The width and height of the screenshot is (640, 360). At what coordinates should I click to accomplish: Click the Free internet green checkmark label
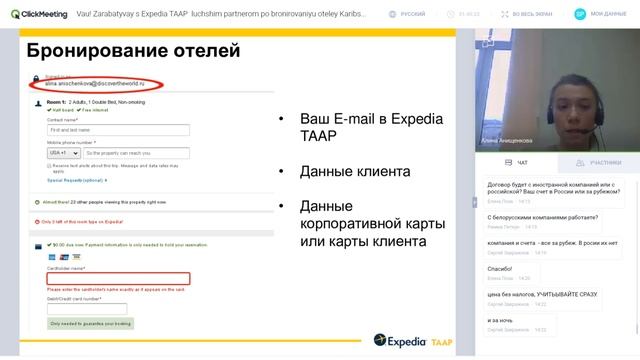[93, 110]
